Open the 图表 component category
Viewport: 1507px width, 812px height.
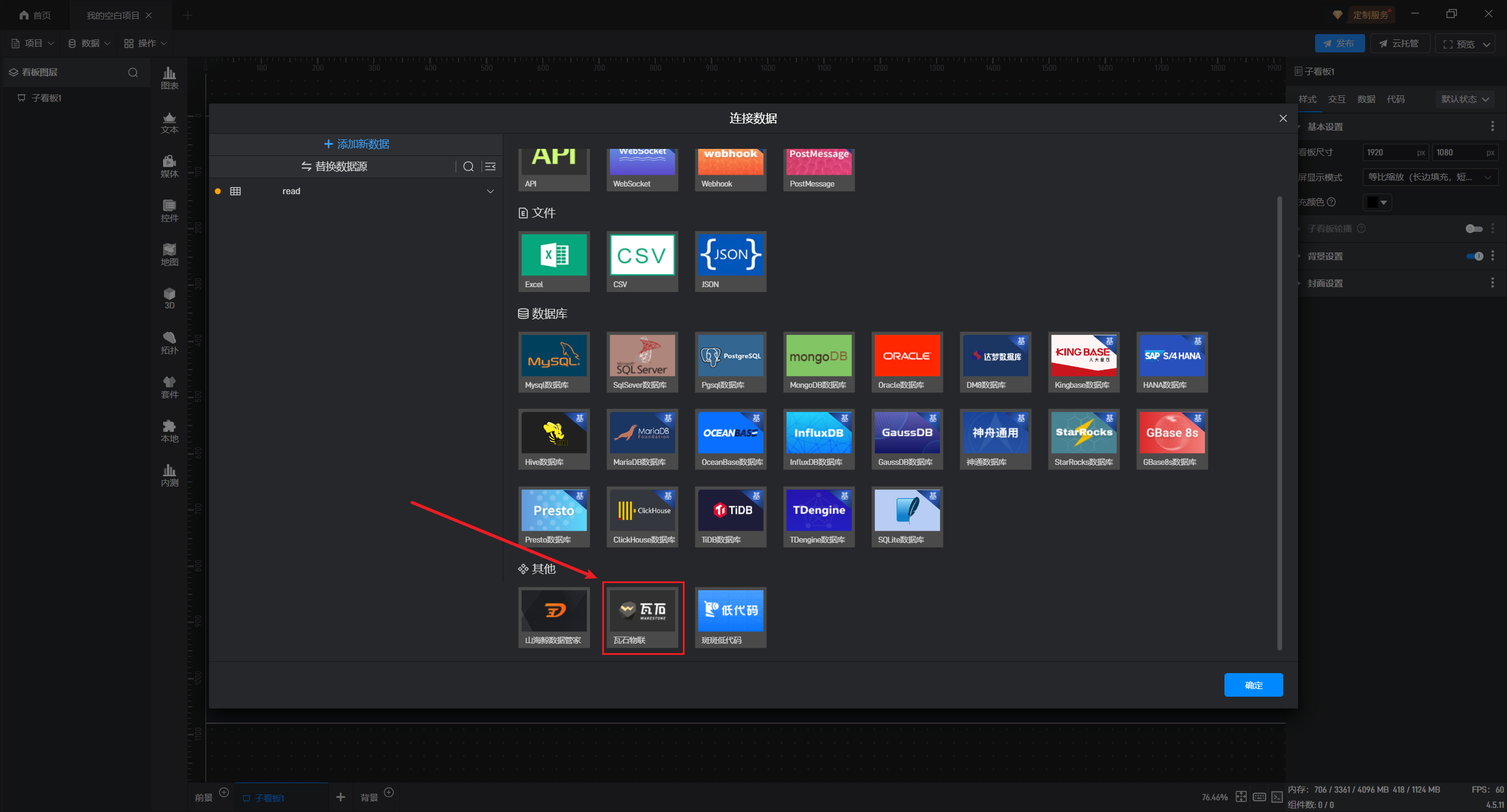(170, 78)
